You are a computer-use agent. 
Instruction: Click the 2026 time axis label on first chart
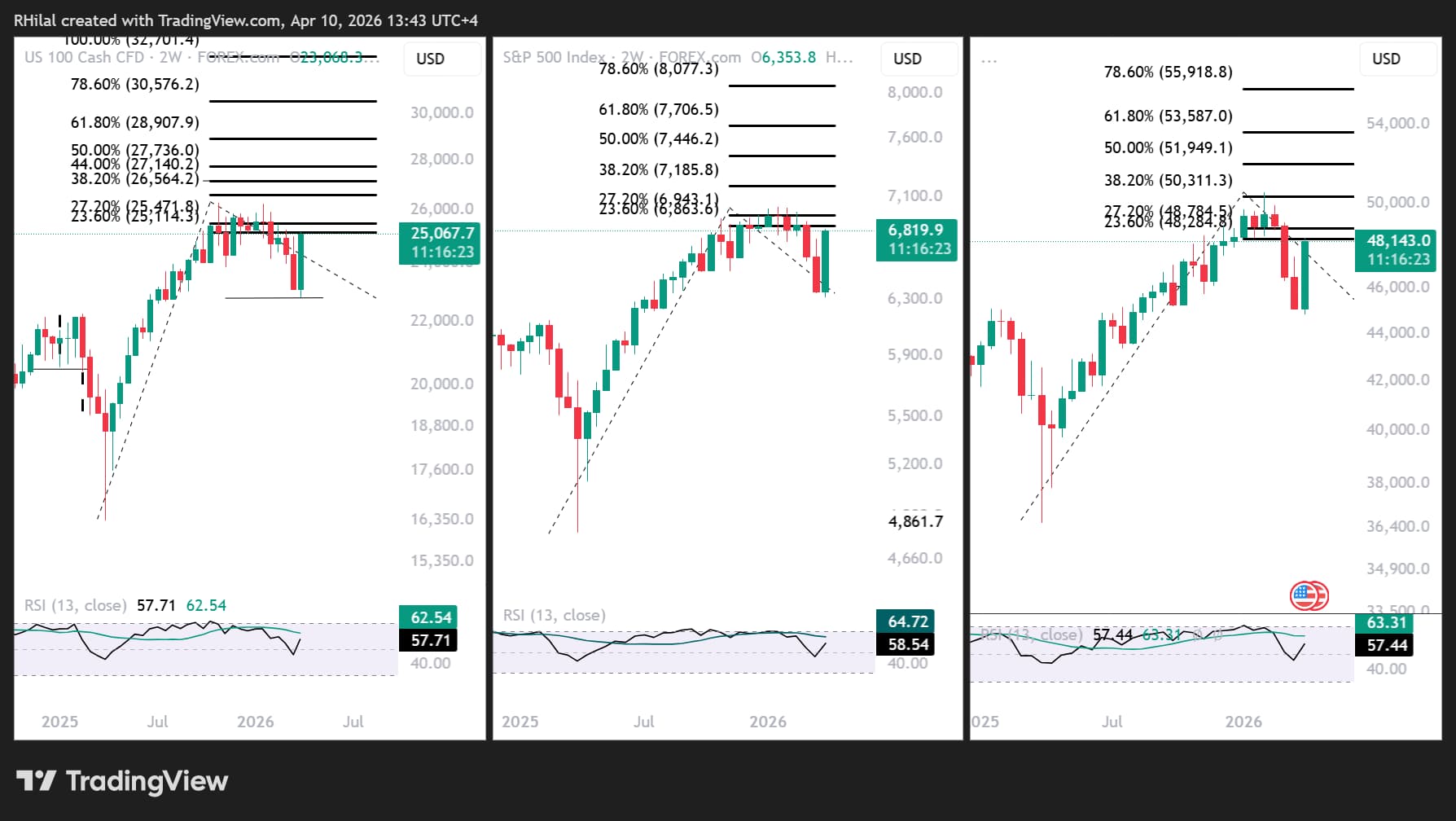point(255,722)
